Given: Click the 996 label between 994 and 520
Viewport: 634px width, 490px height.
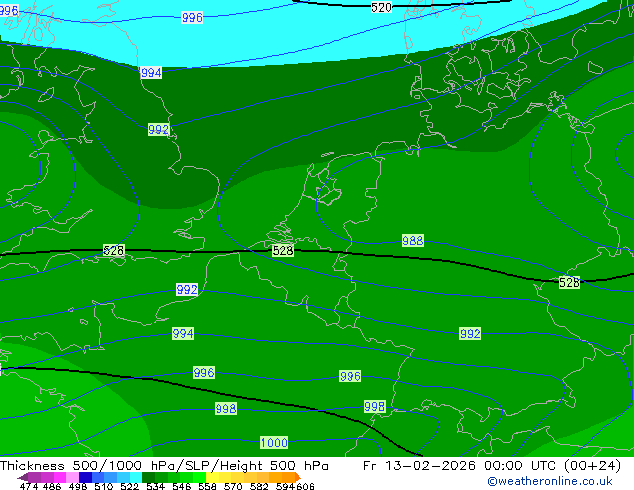Looking at the screenshot, I should click(192, 17).
